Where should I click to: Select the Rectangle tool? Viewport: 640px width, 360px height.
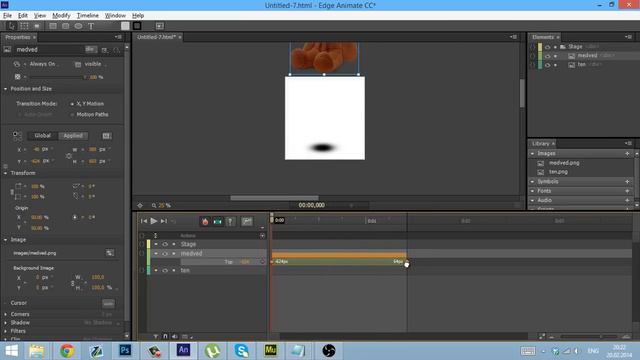click(53, 26)
